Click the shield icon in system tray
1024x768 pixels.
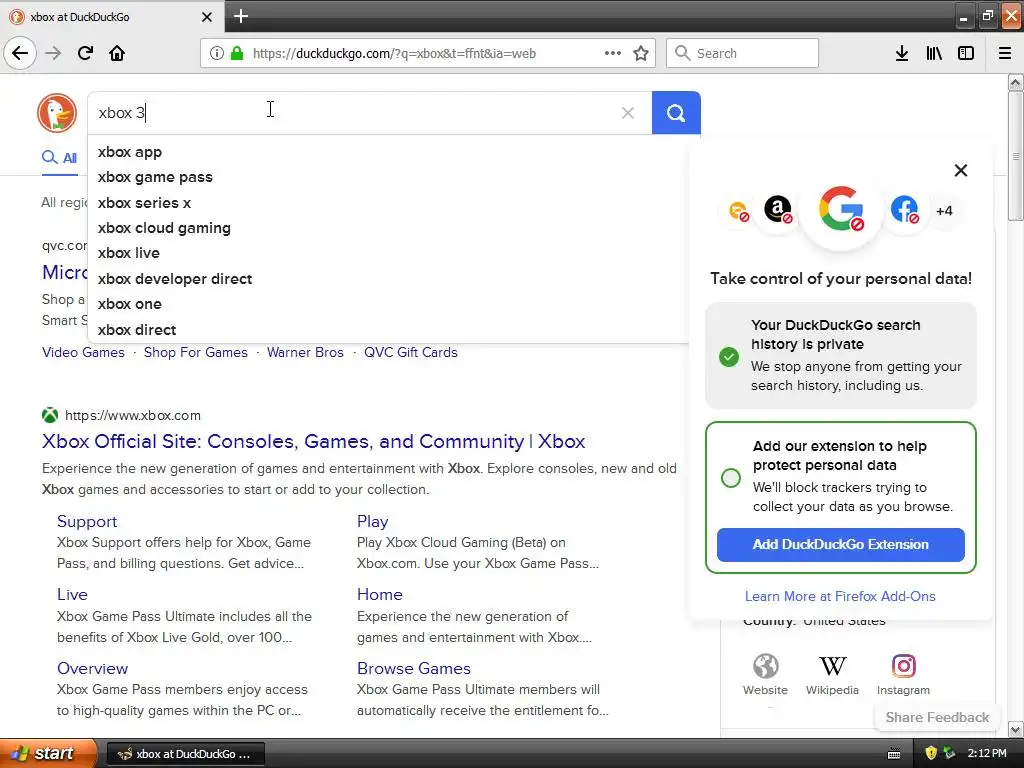pos(931,753)
